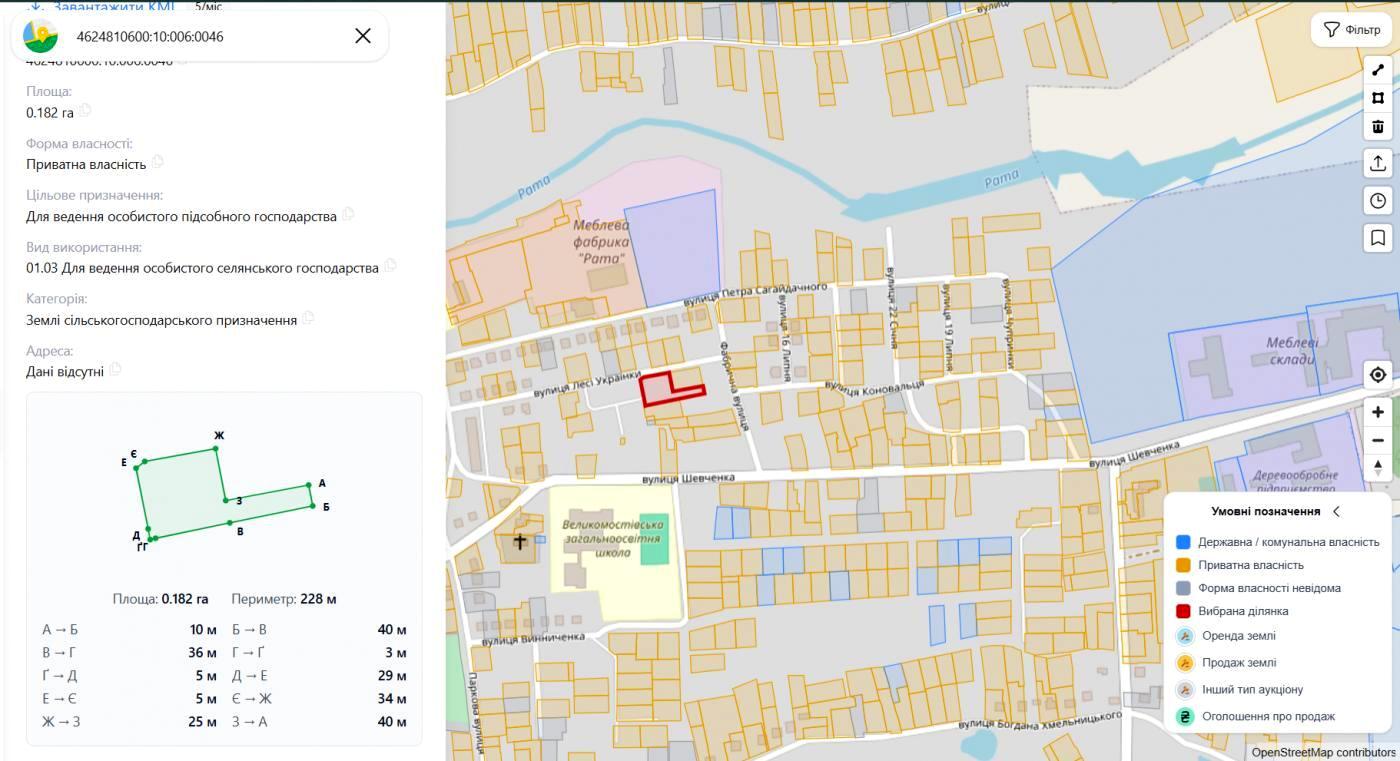Open the Фільтр filter dropdown

1351,30
